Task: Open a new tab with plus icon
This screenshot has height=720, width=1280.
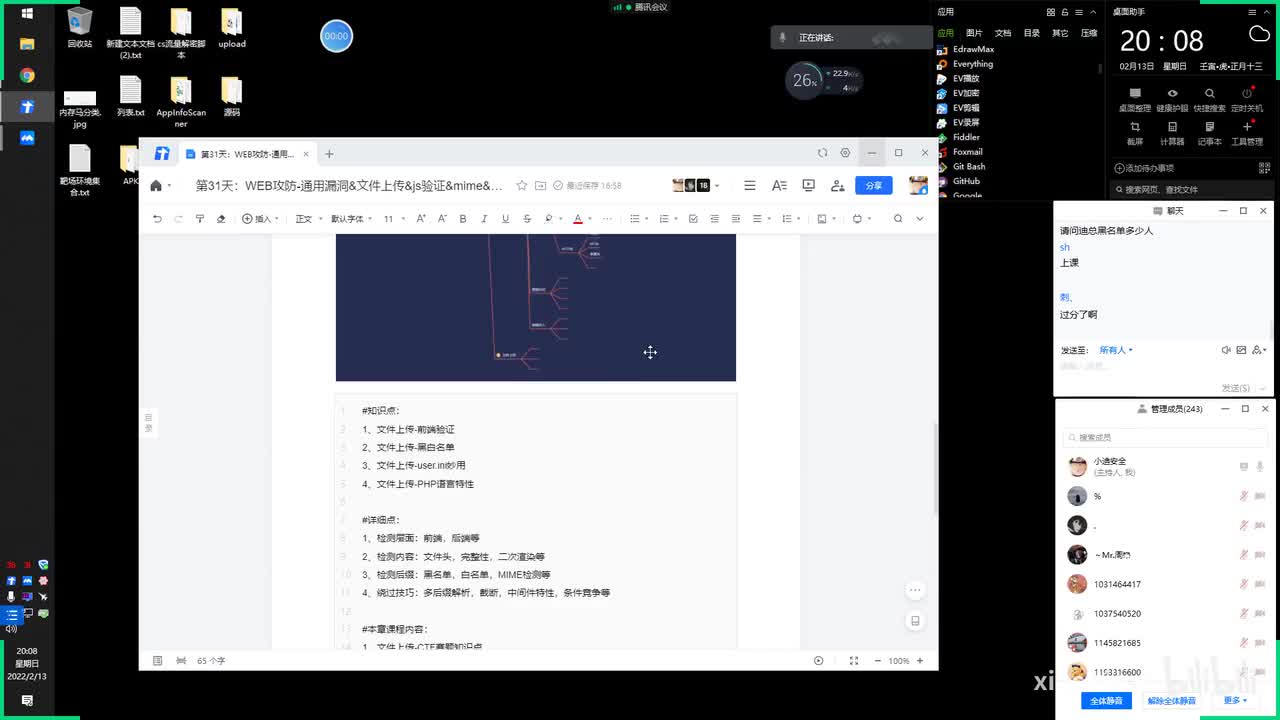Action: pyautogui.click(x=329, y=154)
